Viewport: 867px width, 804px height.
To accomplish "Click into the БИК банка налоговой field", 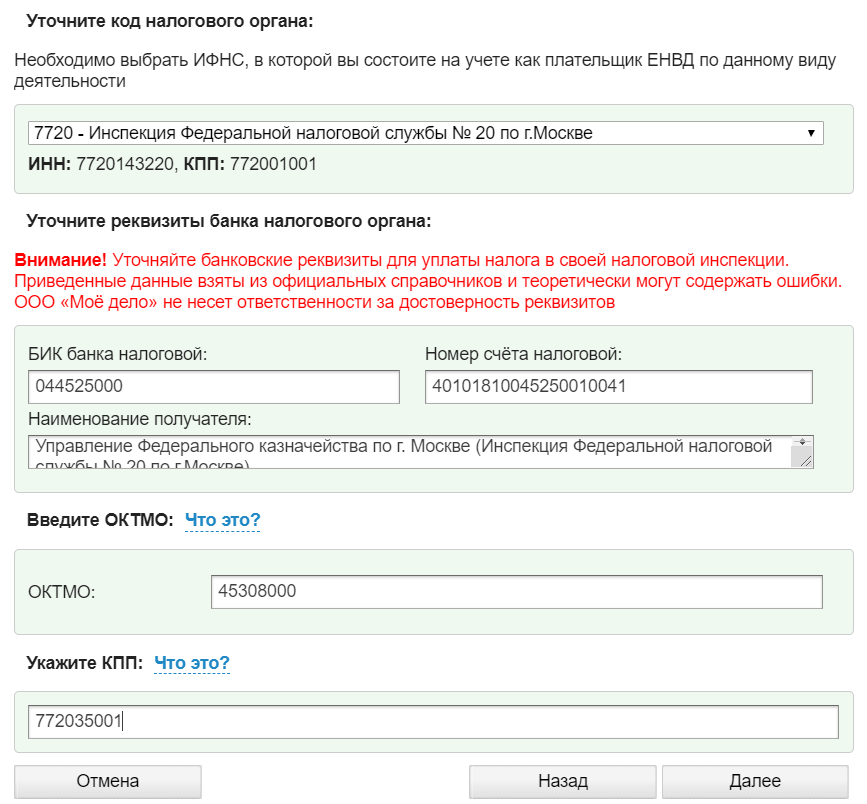I will click(x=214, y=386).
